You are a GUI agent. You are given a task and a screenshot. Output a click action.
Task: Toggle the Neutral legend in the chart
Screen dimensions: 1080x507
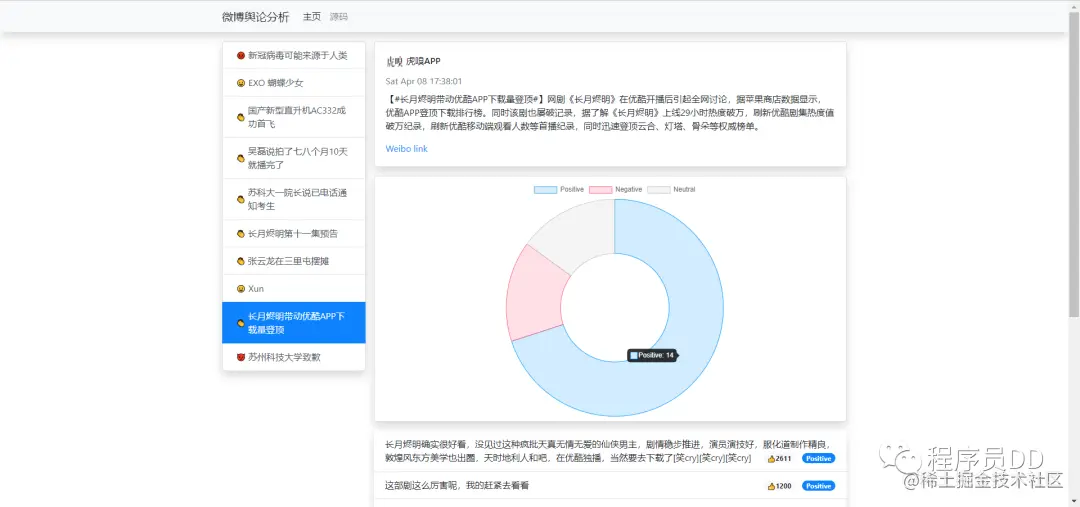pos(672,189)
